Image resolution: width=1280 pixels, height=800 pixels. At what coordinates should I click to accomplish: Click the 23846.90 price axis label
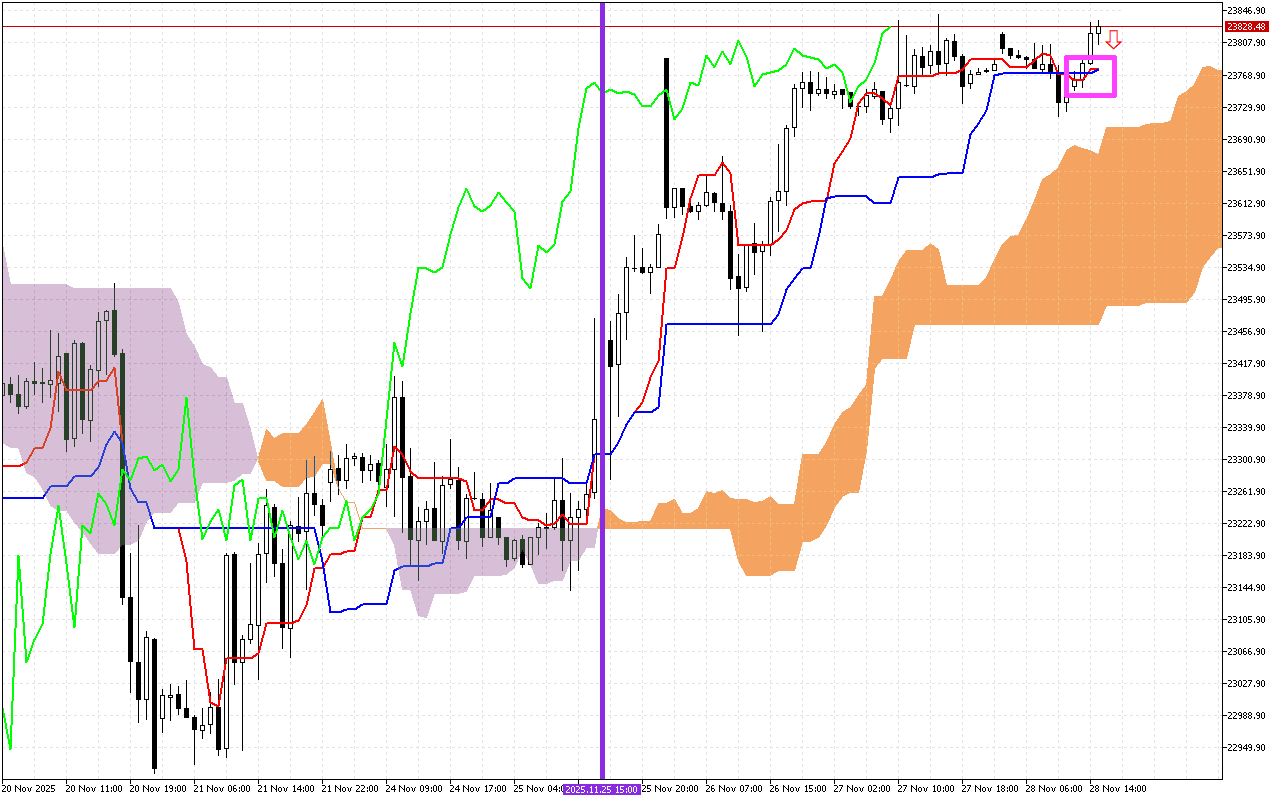pyautogui.click(x=1246, y=11)
